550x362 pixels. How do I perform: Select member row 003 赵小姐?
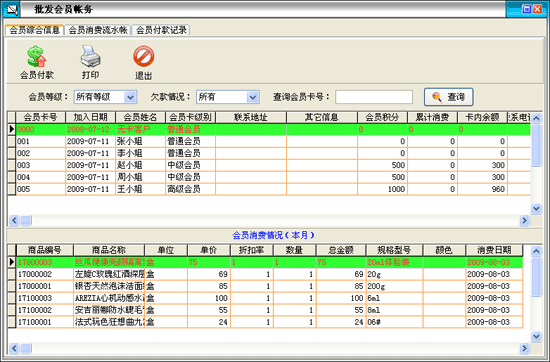click(269, 165)
